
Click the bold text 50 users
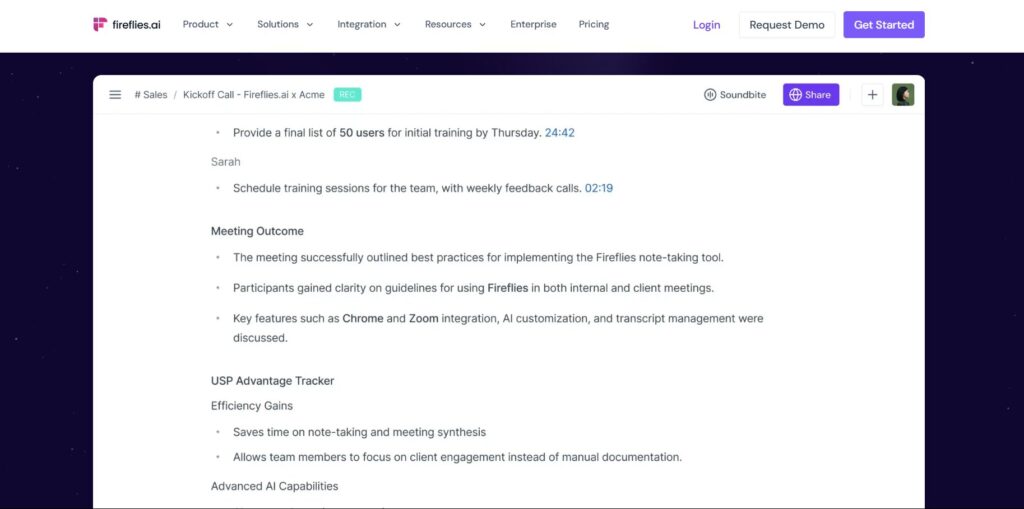(362, 133)
